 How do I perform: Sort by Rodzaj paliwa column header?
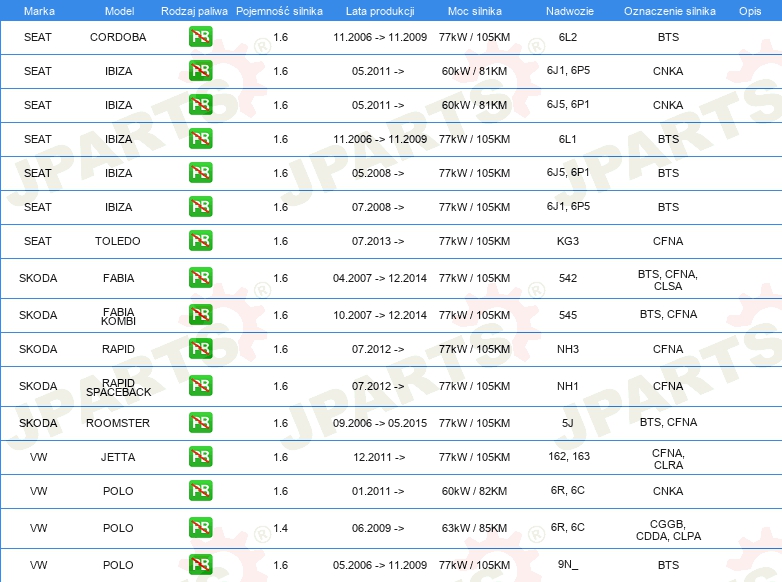[194, 11]
